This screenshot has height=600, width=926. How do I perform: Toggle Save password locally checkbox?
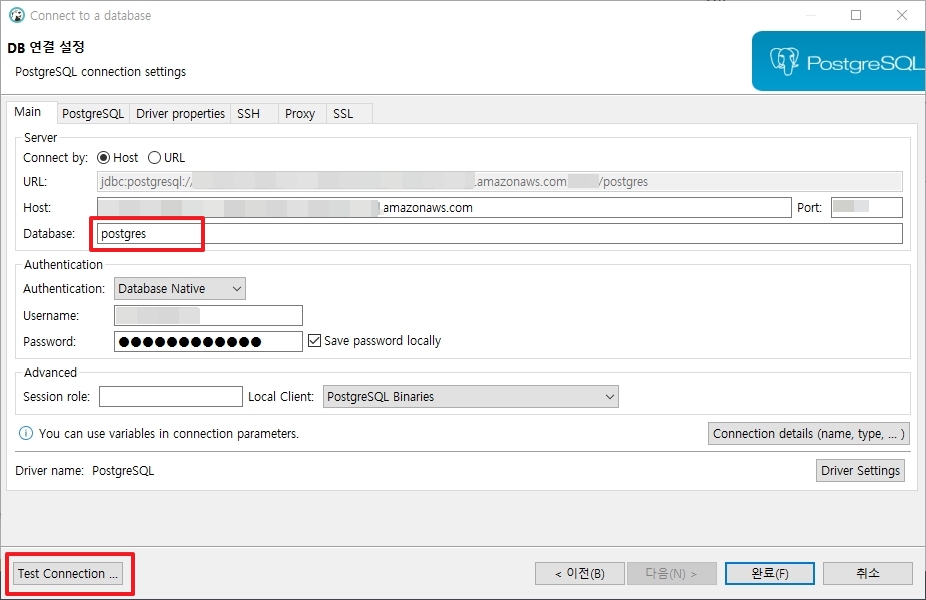click(314, 341)
